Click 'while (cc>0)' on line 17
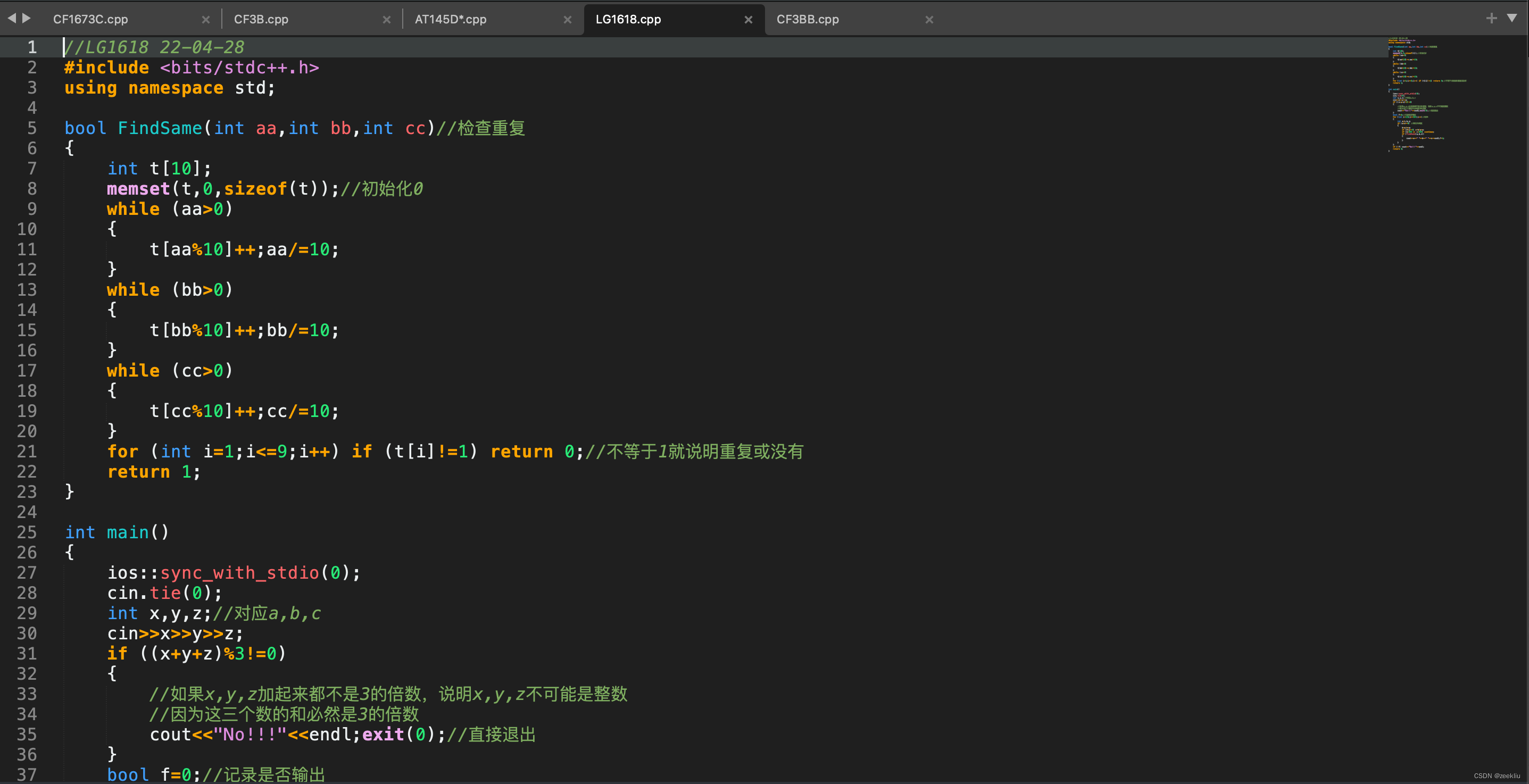Screen dimensions: 1529x784 [x=170, y=371]
